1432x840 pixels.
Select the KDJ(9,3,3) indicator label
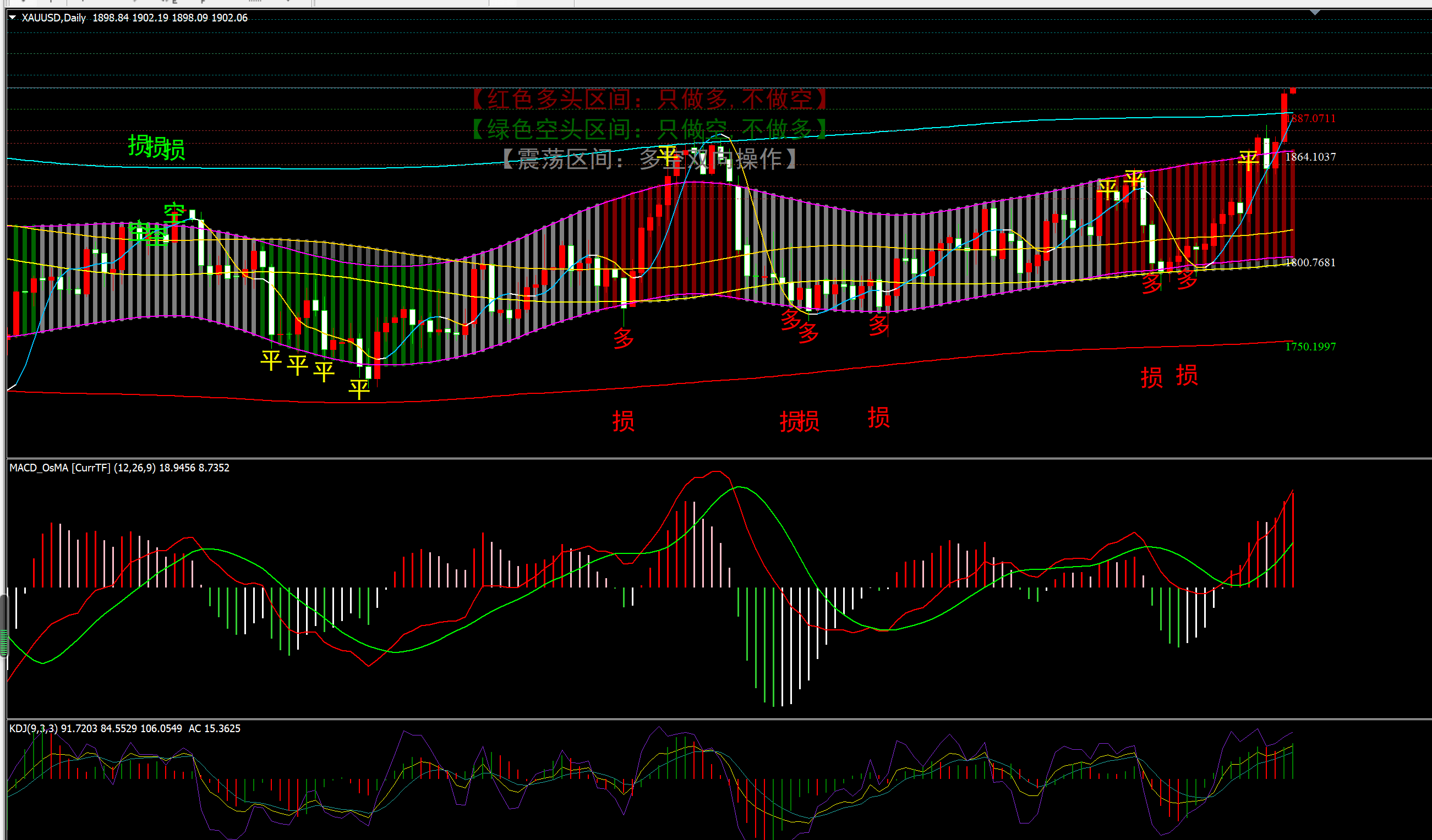[x=33, y=728]
